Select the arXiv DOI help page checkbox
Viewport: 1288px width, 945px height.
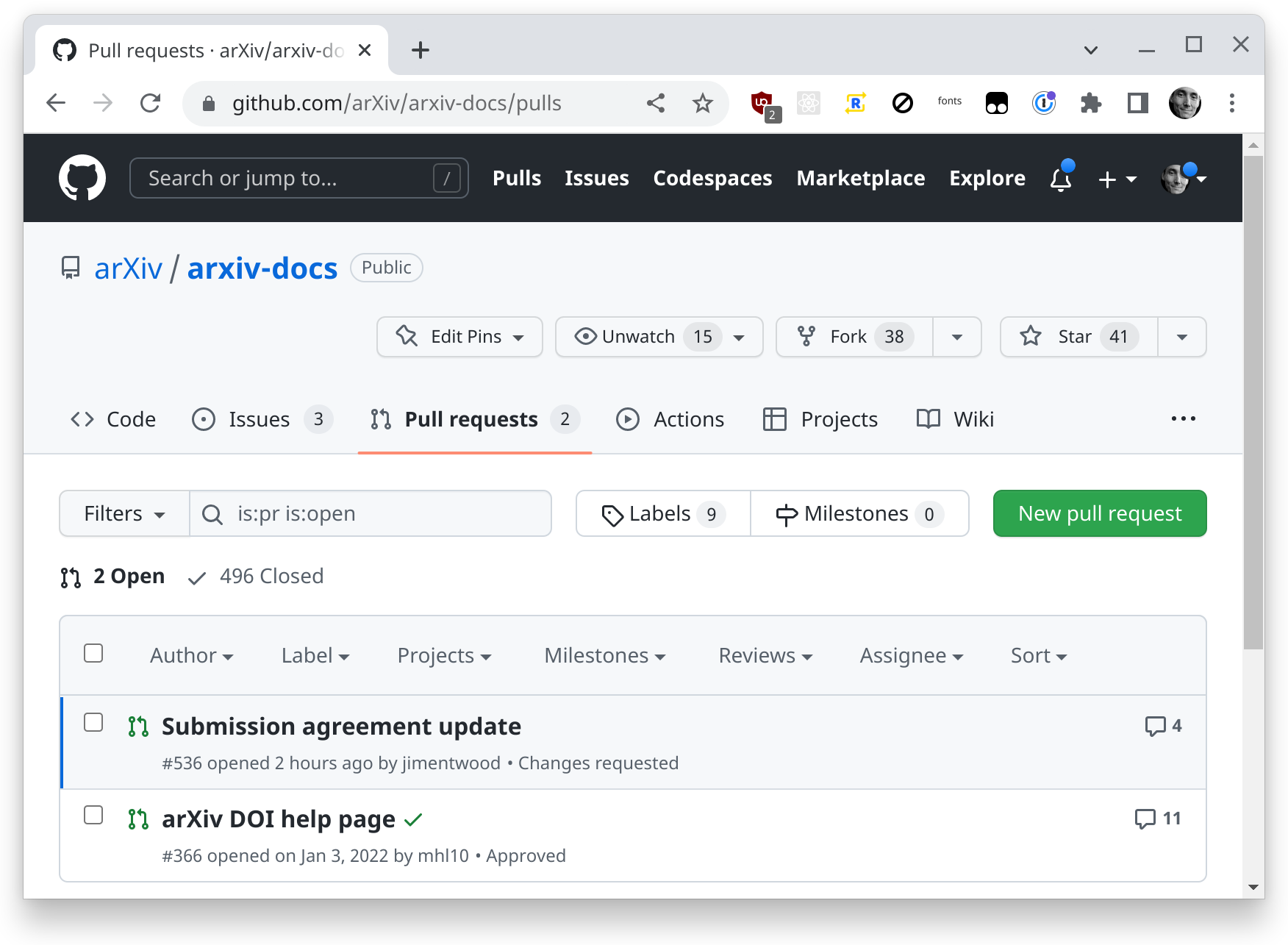tap(93, 815)
